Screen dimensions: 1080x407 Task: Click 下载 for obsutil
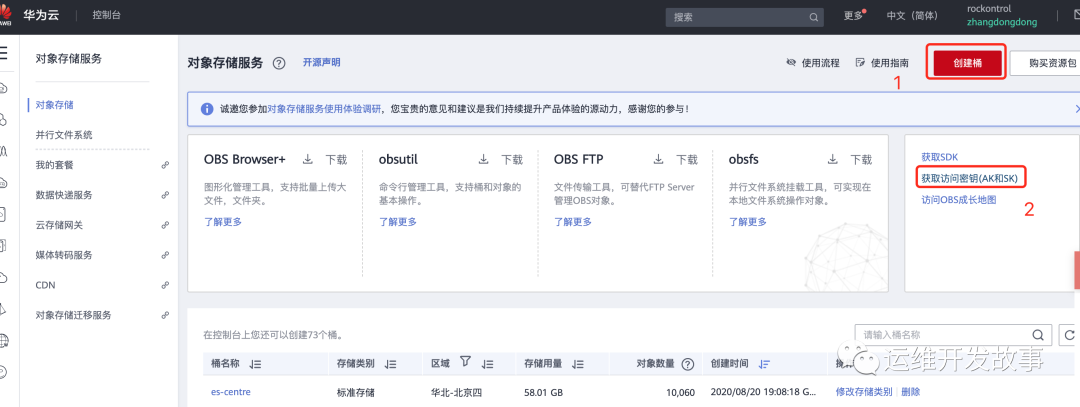[x=512, y=160]
